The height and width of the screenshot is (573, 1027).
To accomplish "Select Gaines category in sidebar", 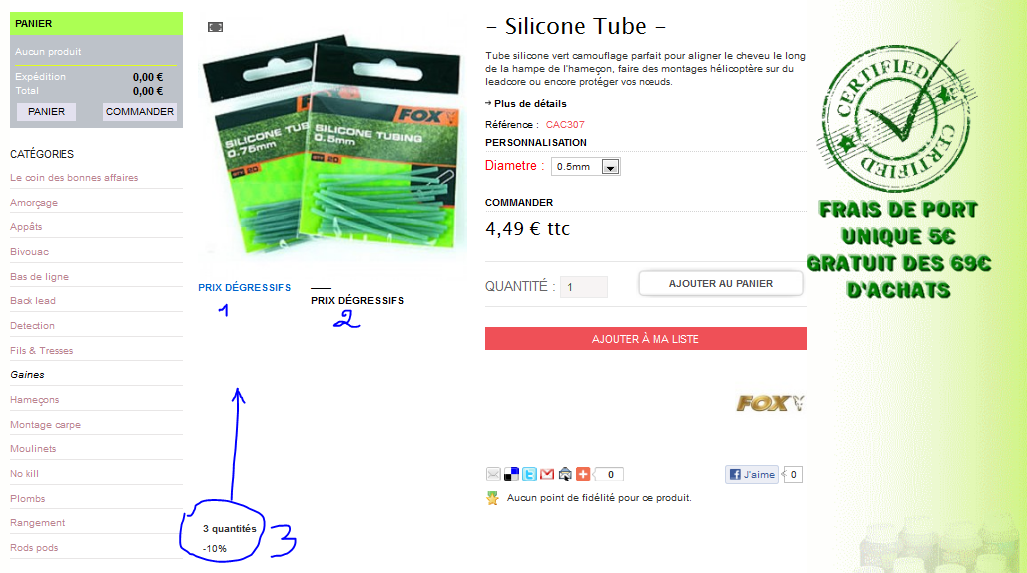I will [28, 375].
